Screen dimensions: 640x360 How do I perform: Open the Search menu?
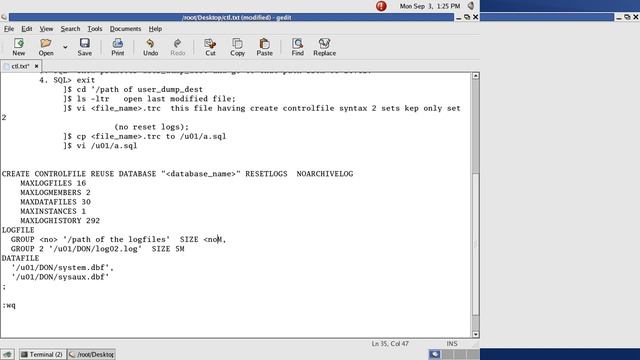70,29
